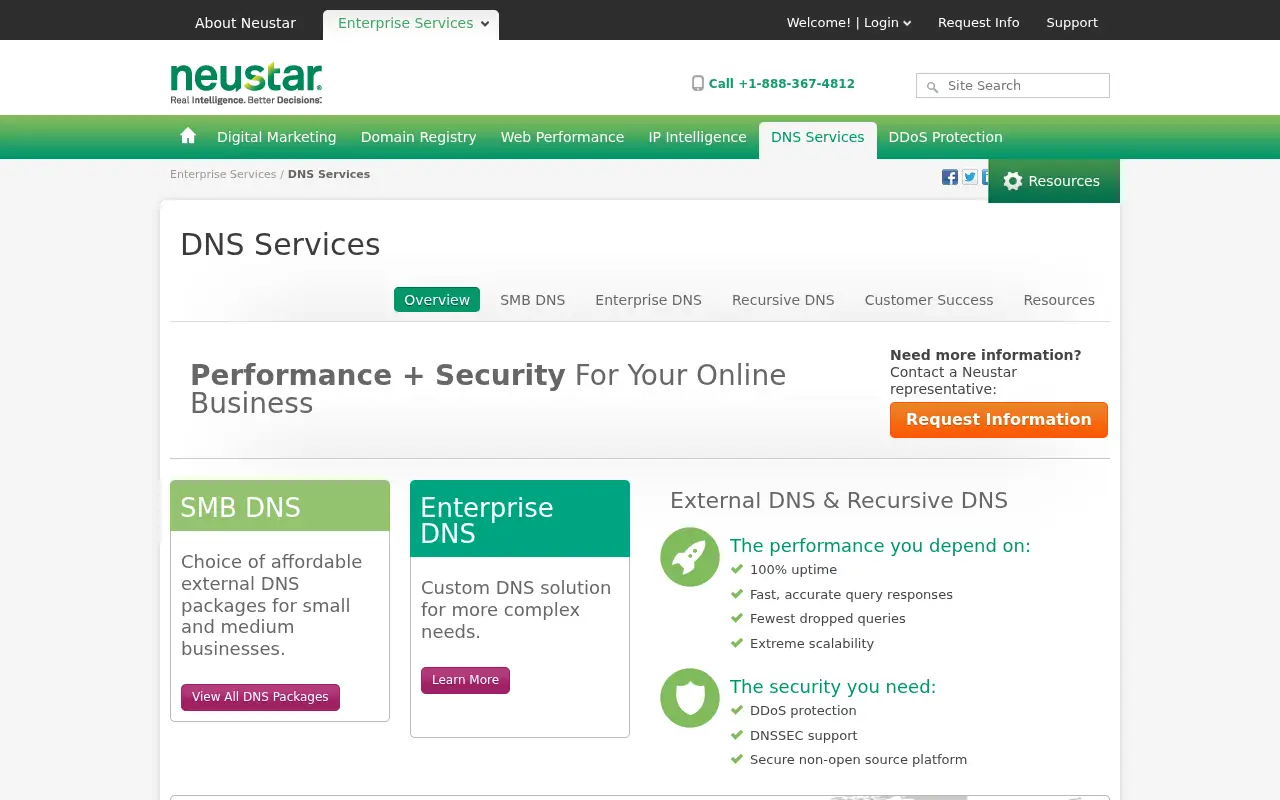Open Web Performance in the green nav bar
The width and height of the screenshot is (1280, 800).
tap(562, 137)
